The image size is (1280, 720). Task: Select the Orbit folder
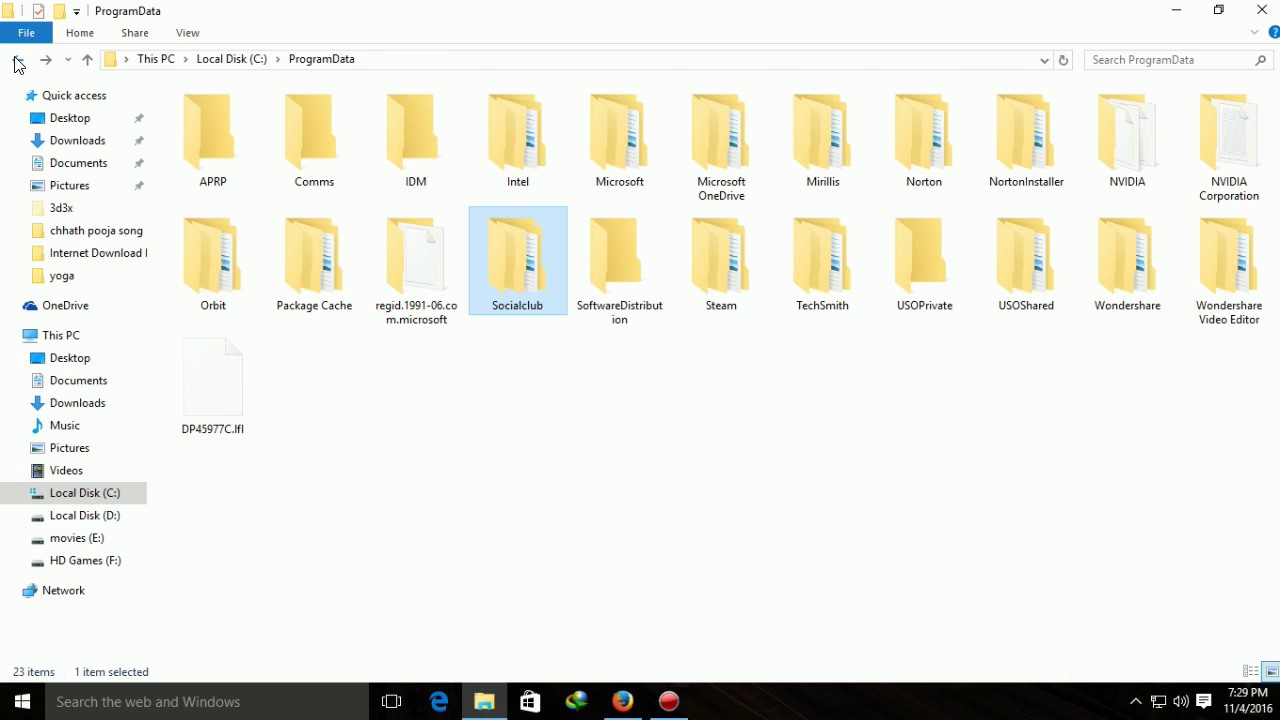click(x=212, y=265)
